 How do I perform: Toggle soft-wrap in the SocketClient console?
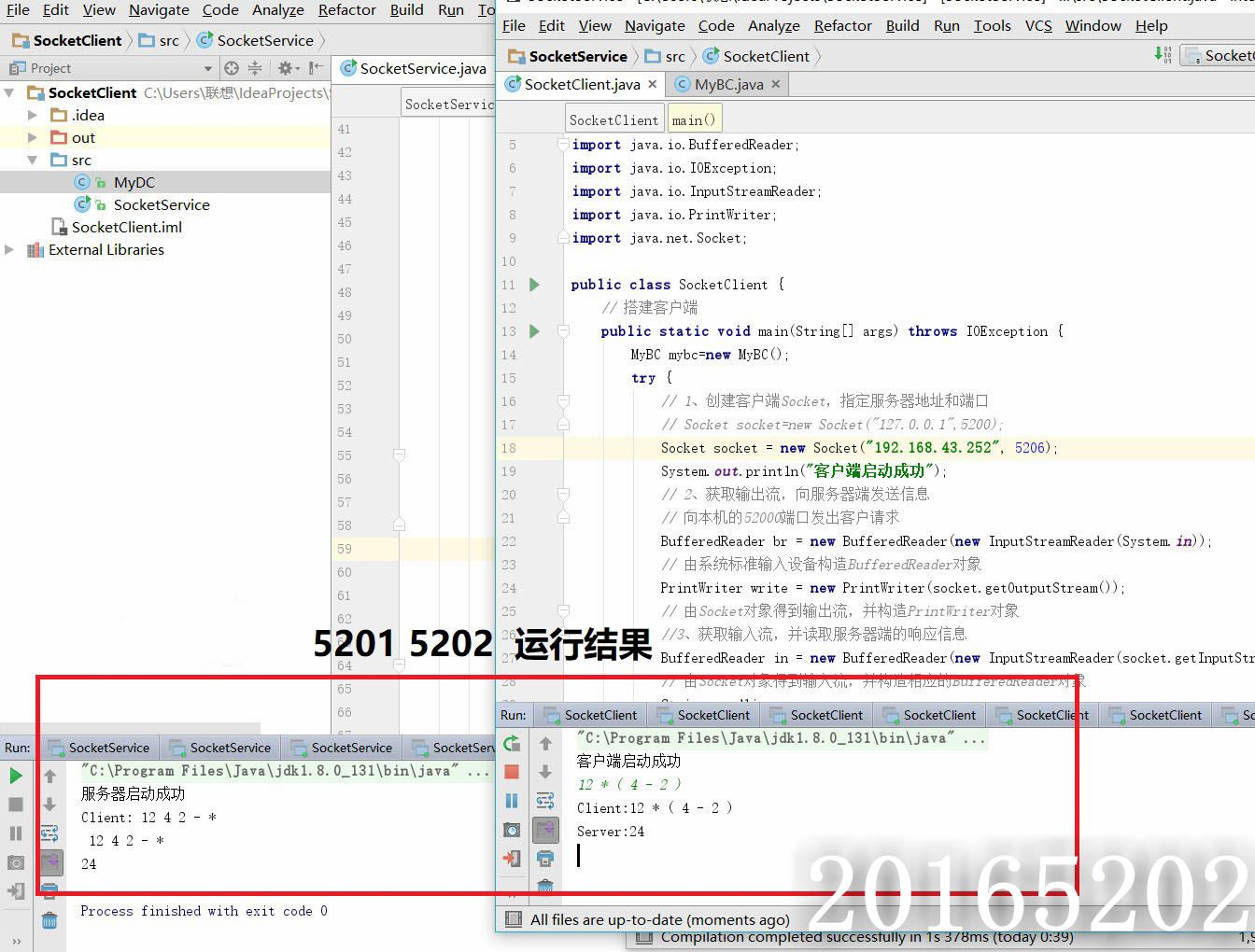[x=546, y=801]
